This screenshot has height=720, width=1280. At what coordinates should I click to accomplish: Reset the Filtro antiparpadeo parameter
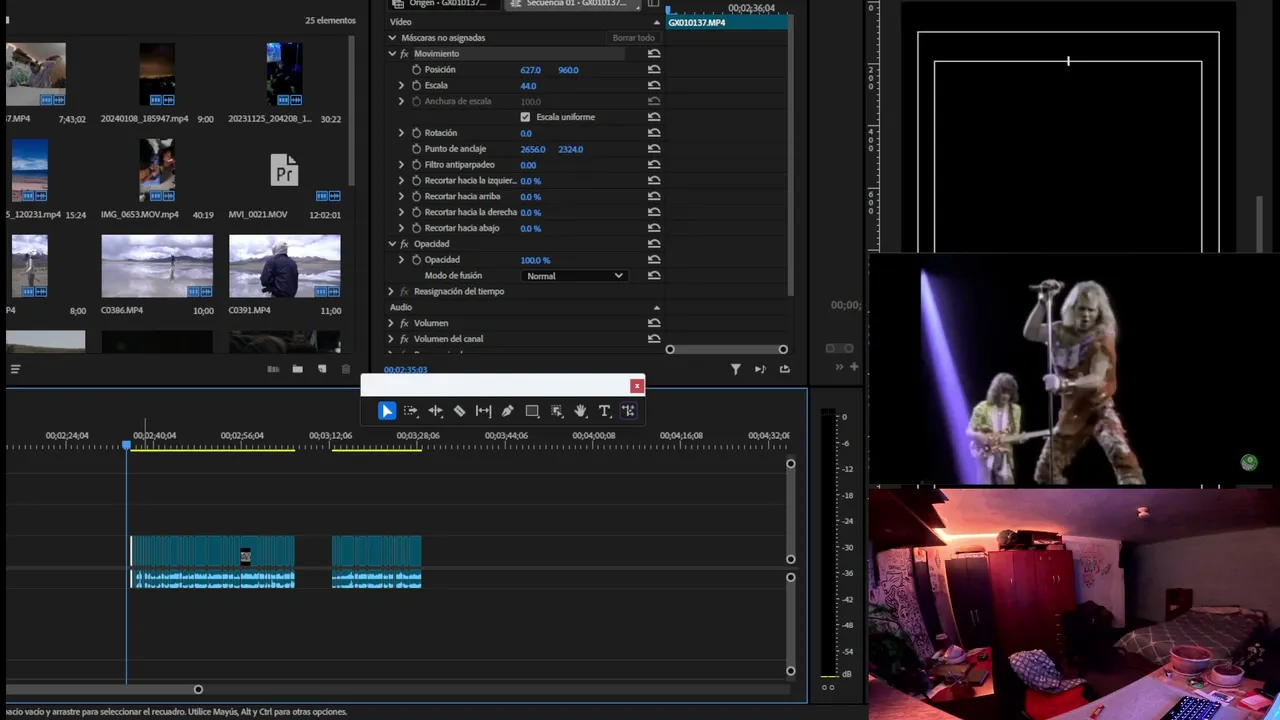(654, 165)
